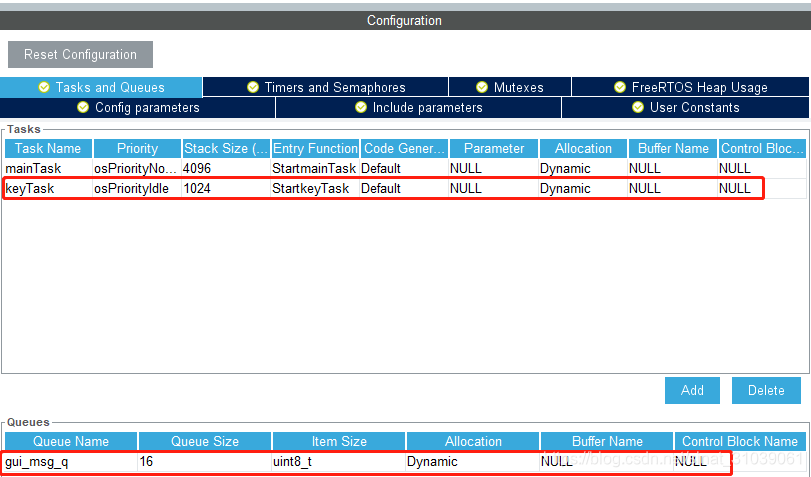811x477 pixels.
Task: Click the Reset Configuration button
Action: point(80,54)
